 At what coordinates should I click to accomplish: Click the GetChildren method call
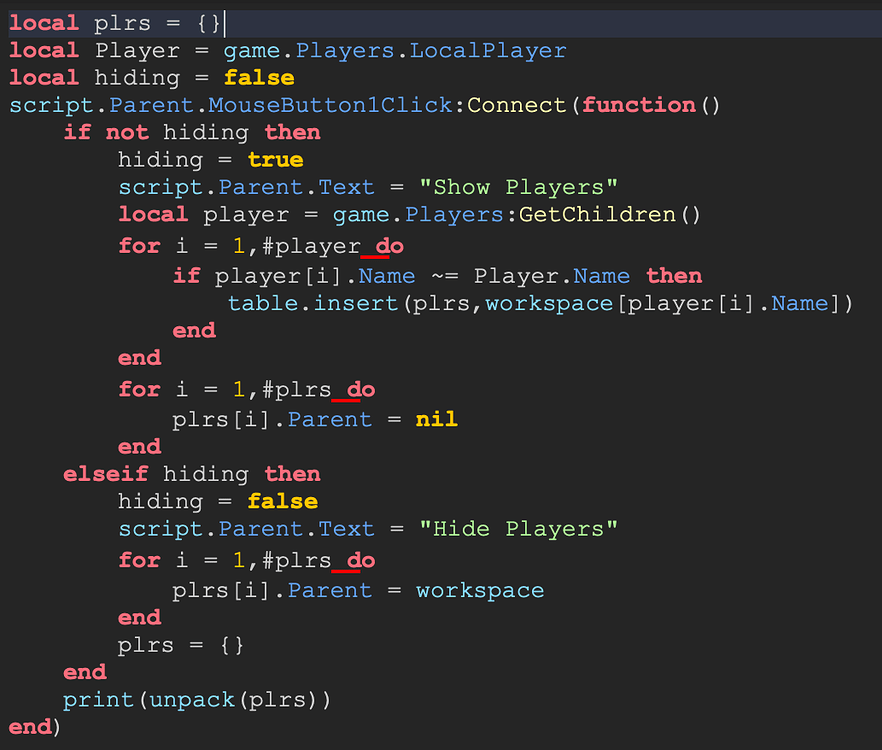point(597,215)
